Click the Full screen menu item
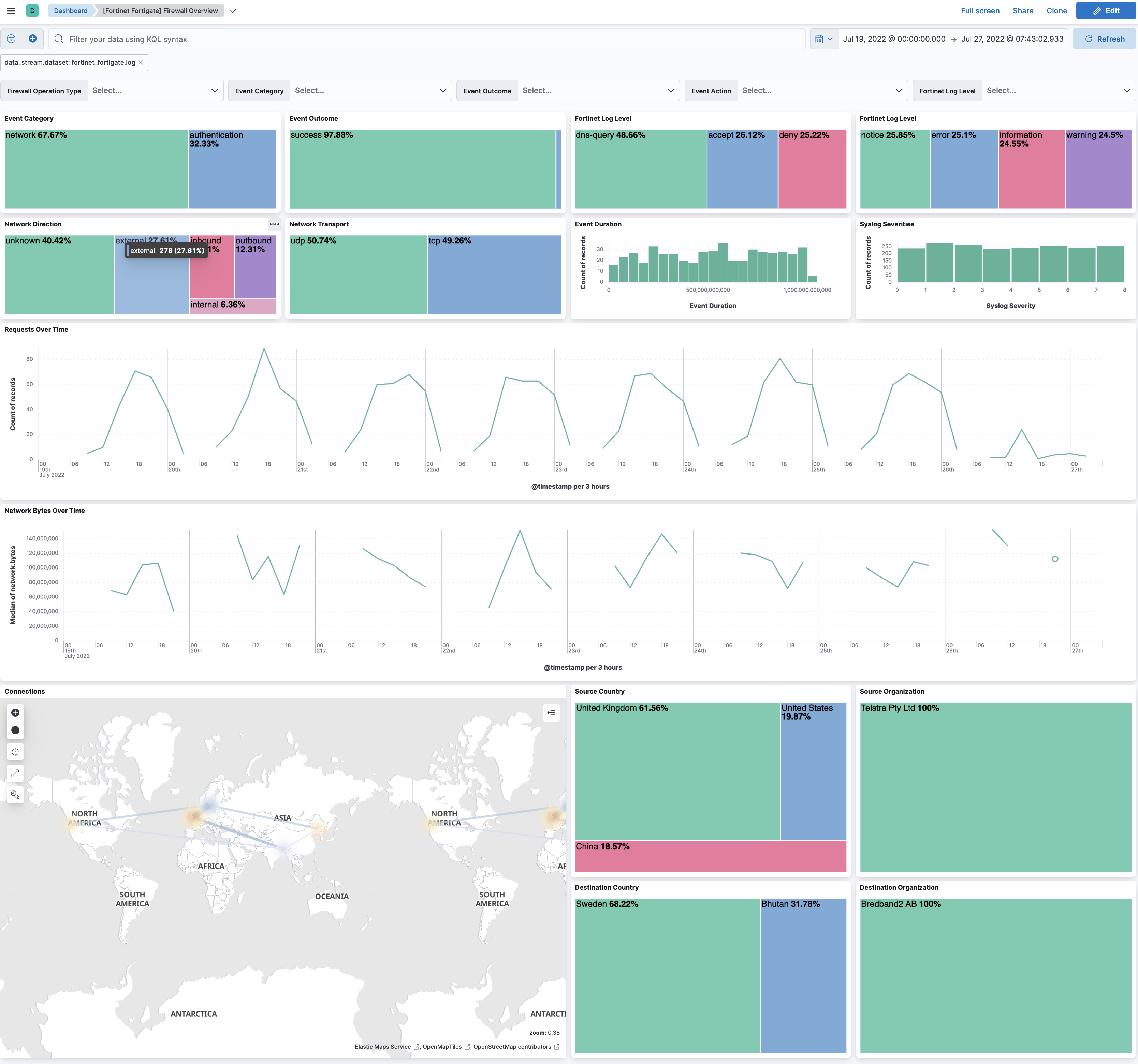 click(x=979, y=10)
